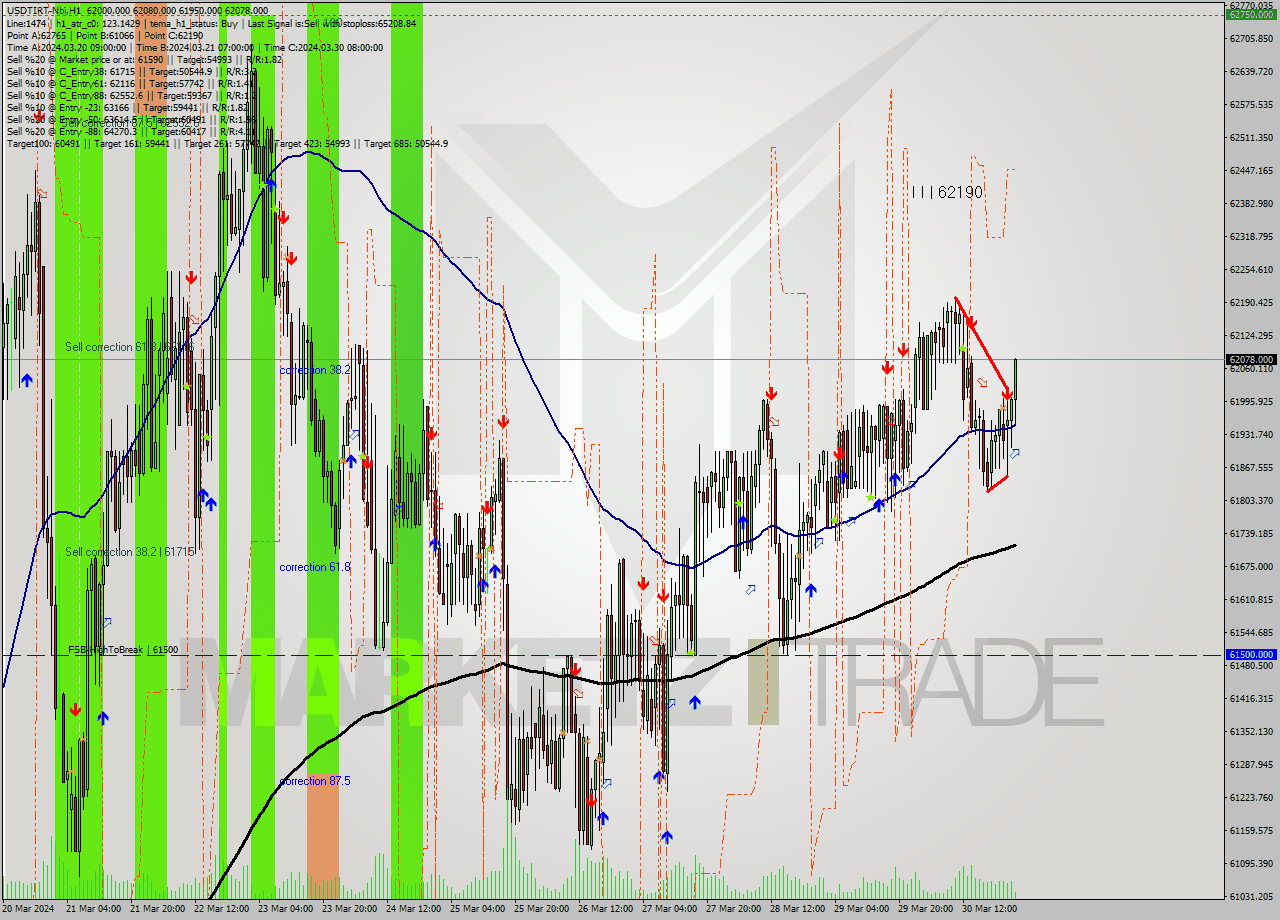The image size is (1280, 920).
Task: Click the 61031.205 value on price axis
Action: tap(1251, 896)
